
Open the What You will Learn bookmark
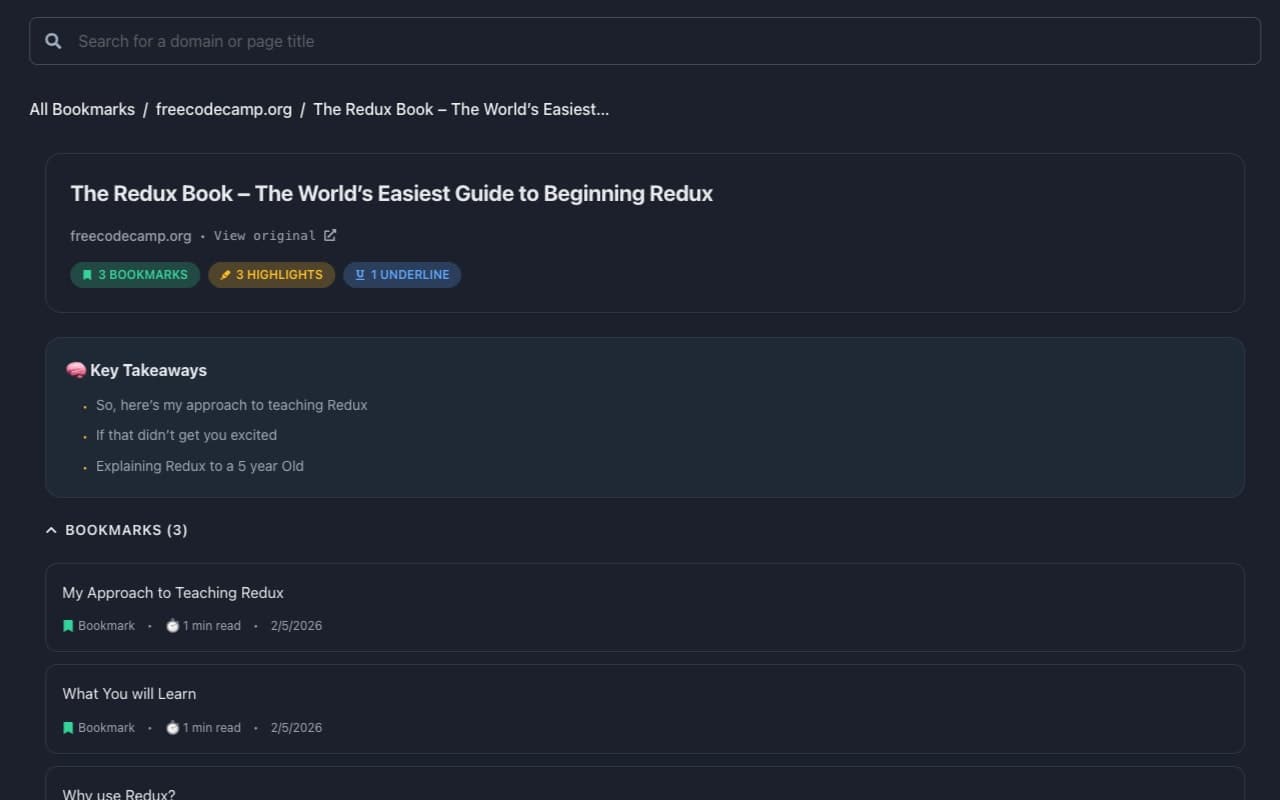[x=129, y=693]
